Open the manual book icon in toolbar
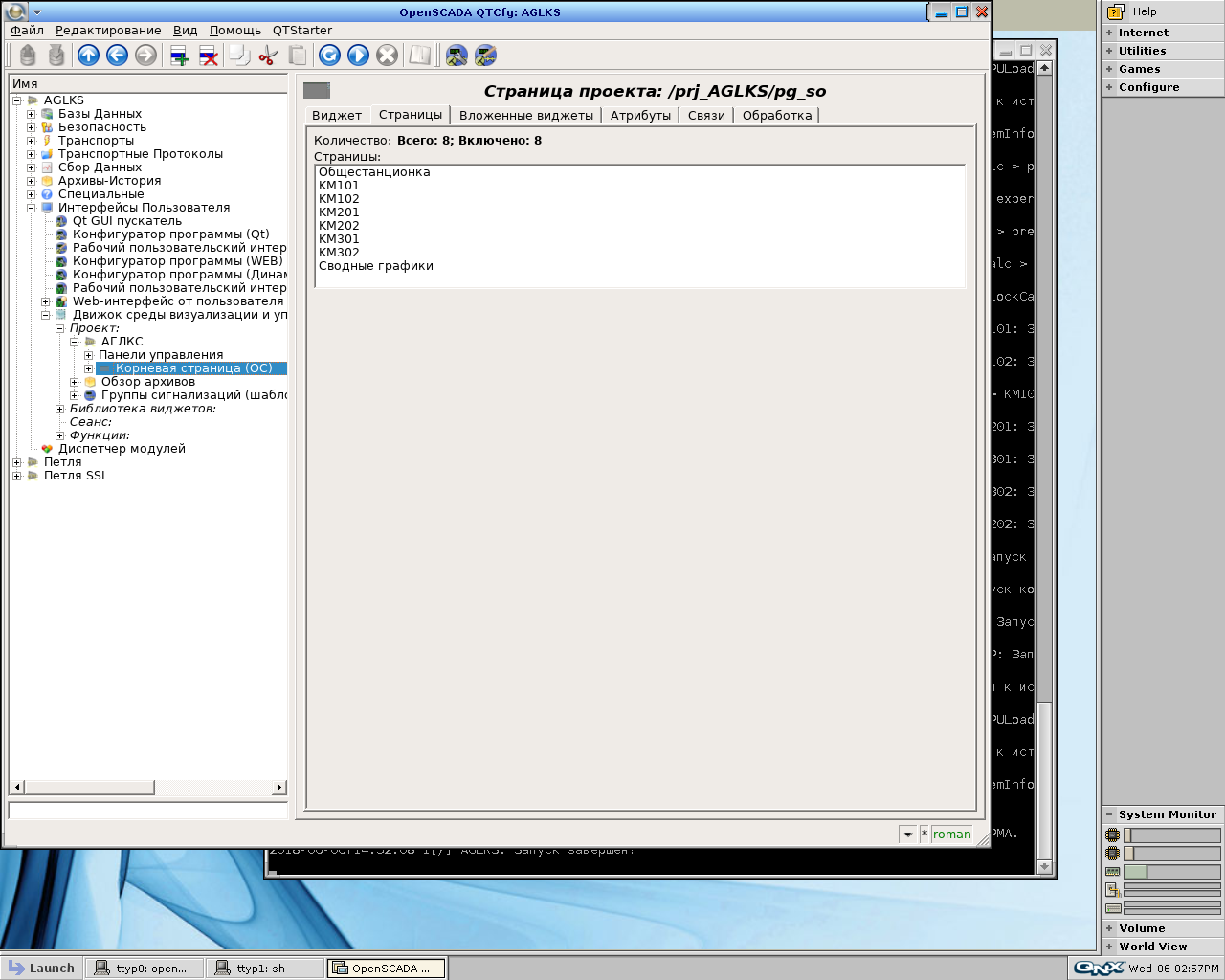This screenshot has height=980, width=1225. [x=419, y=56]
